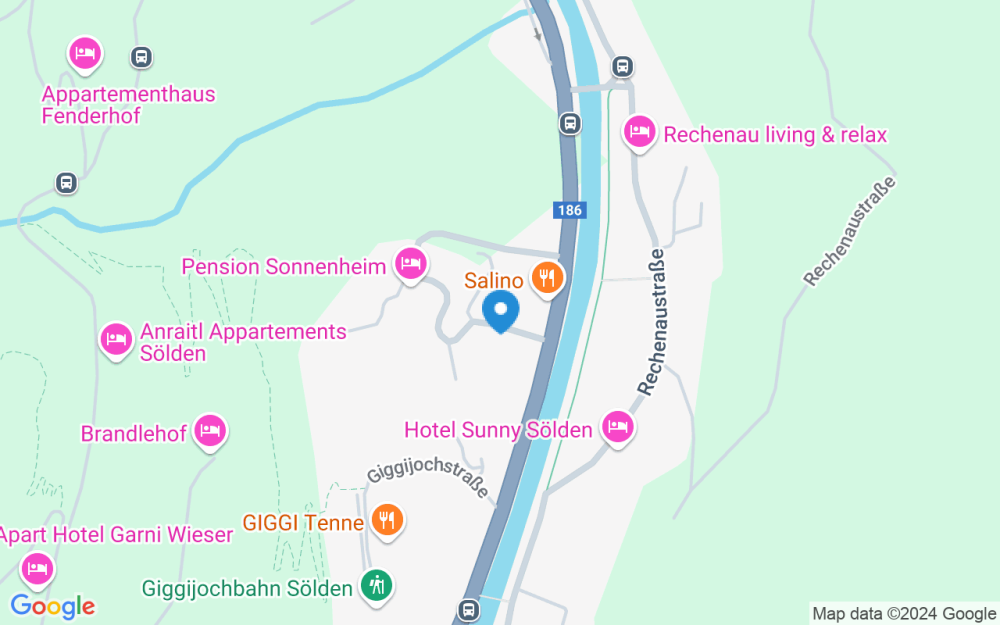The height and width of the screenshot is (625, 1000).
Task: Click the blue location pin marker
Action: 501,311
